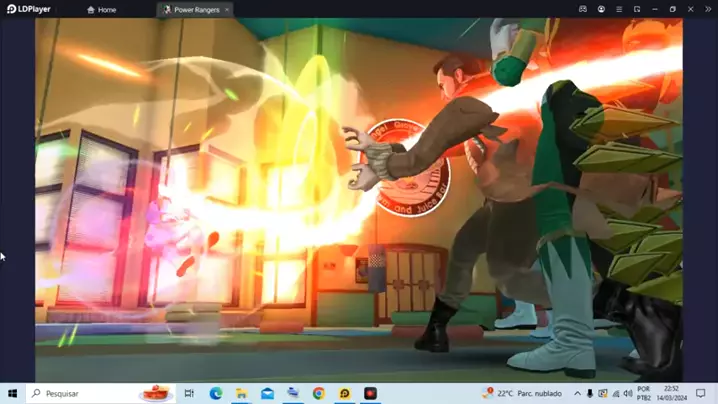Open the volume speaker control
This screenshot has height=404, width=718.
click(628, 394)
